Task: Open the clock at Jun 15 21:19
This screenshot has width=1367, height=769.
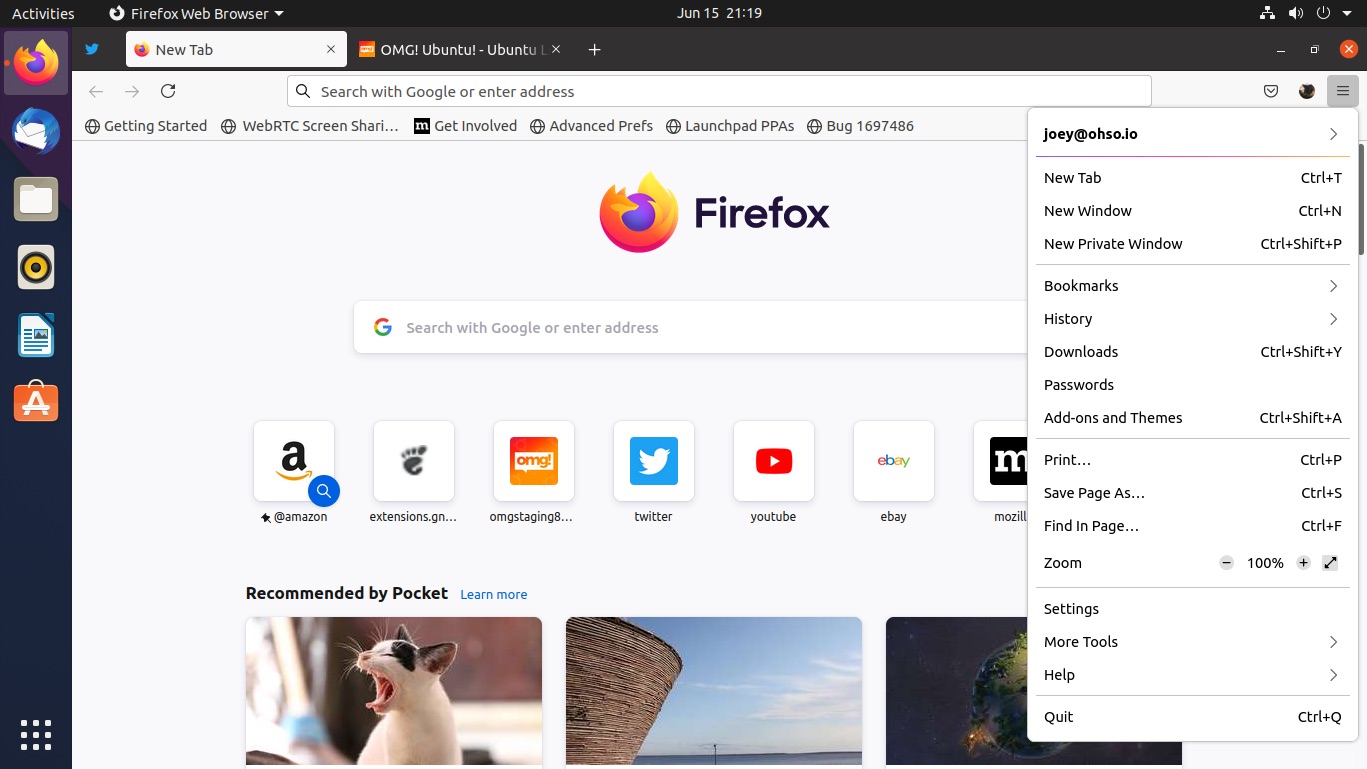Action: [x=719, y=13]
